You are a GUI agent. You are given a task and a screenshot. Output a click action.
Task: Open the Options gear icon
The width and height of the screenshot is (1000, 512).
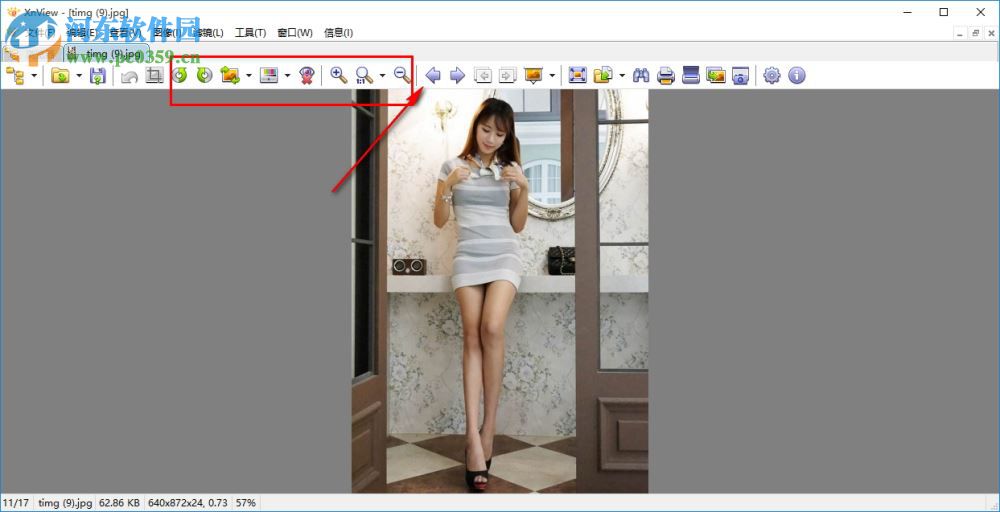[772, 76]
